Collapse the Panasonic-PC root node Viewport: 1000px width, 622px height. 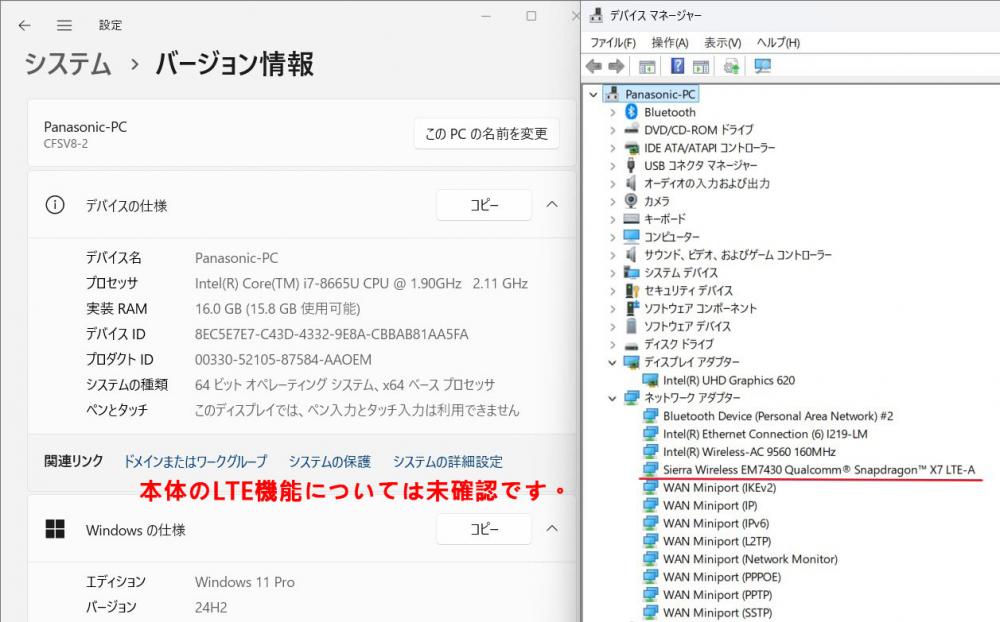coord(593,94)
